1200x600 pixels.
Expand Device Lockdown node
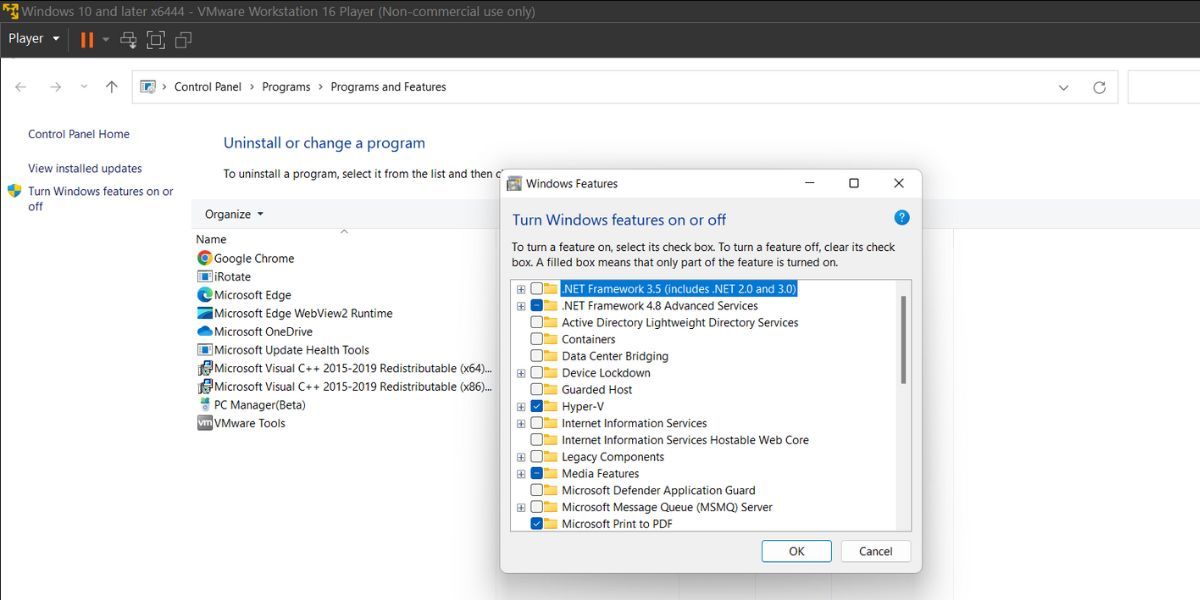521,373
